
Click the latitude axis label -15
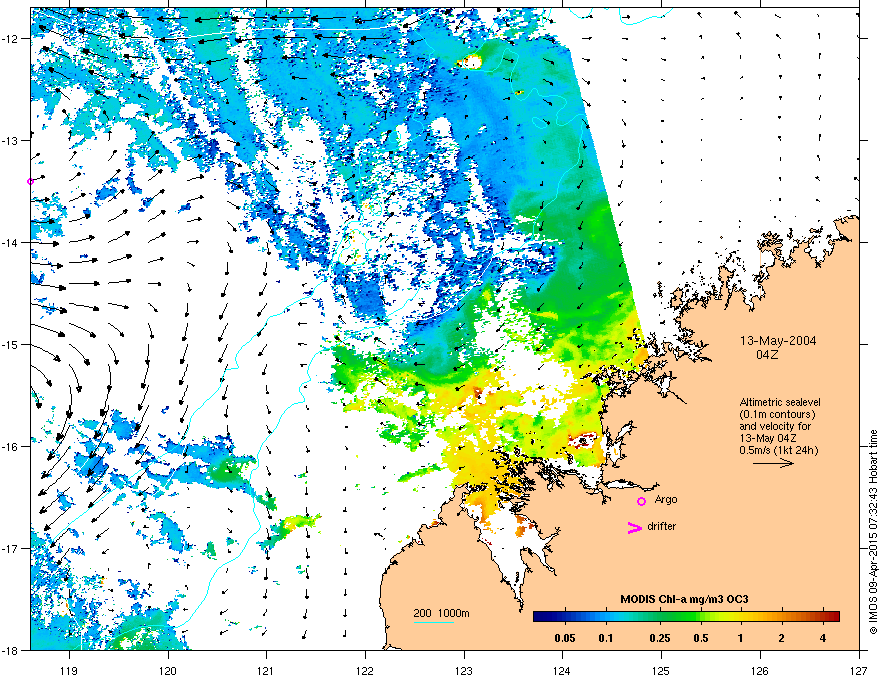tap(10, 344)
